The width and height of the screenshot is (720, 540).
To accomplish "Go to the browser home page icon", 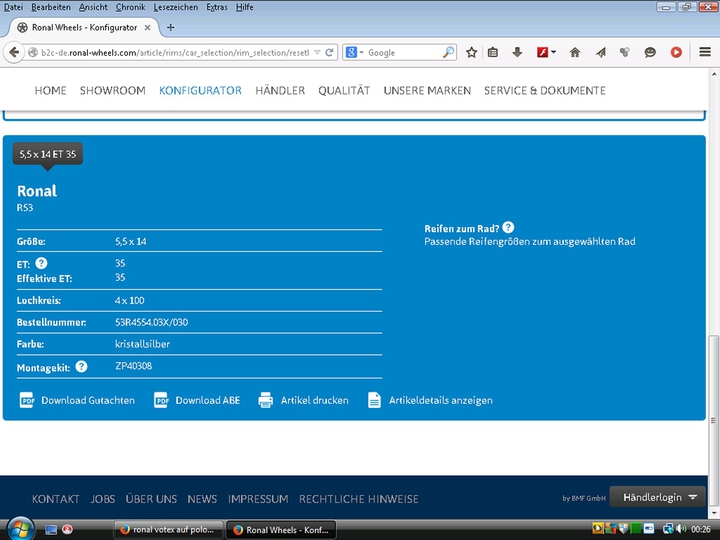I will pos(575,52).
